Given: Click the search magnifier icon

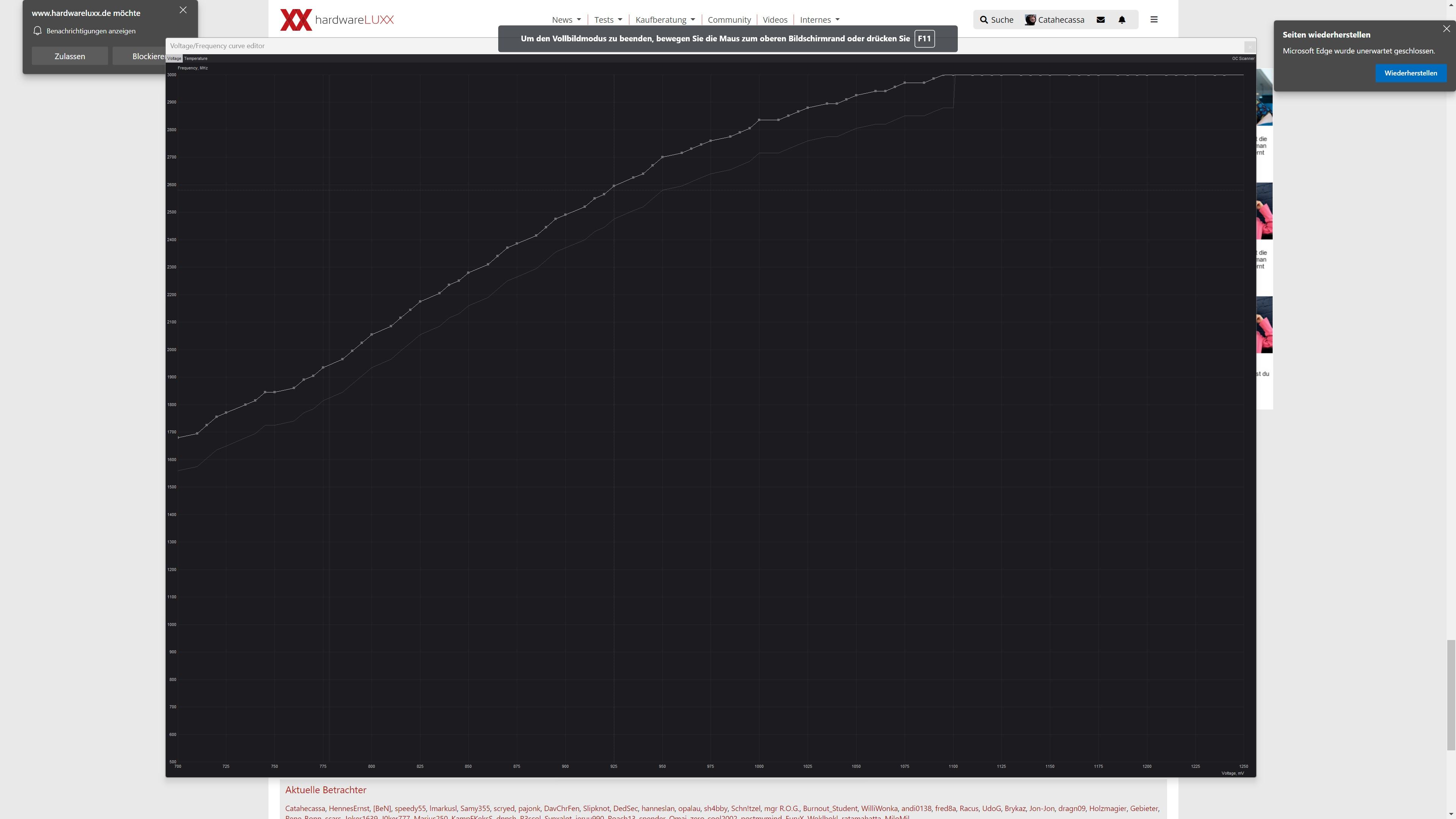Looking at the screenshot, I should pyautogui.click(x=984, y=20).
